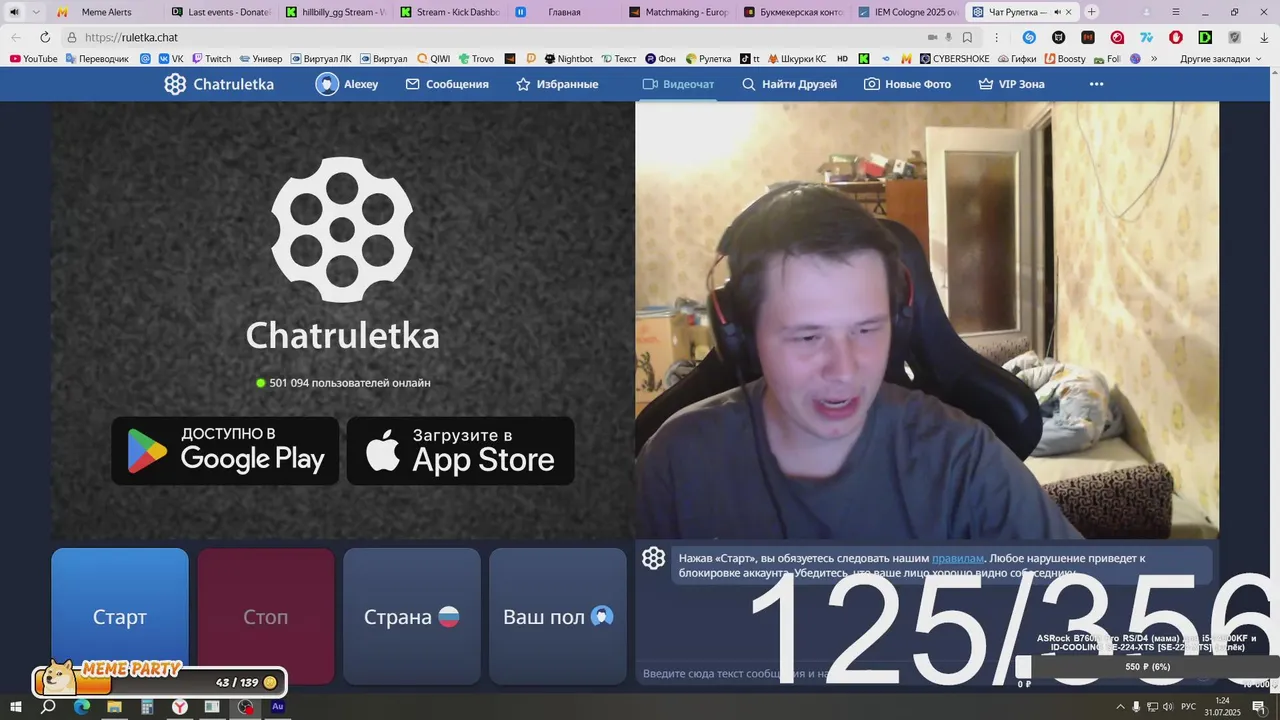Click the Стоп button

[x=265, y=616]
